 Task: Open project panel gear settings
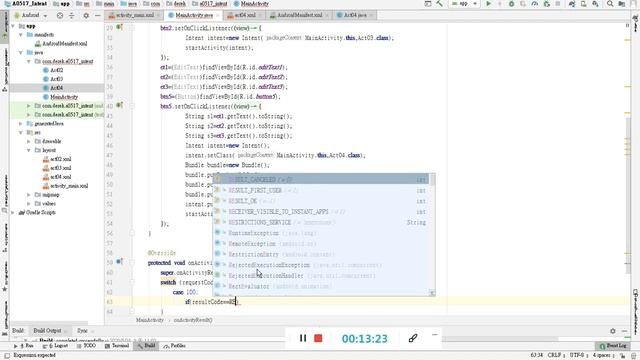click(86, 16)
